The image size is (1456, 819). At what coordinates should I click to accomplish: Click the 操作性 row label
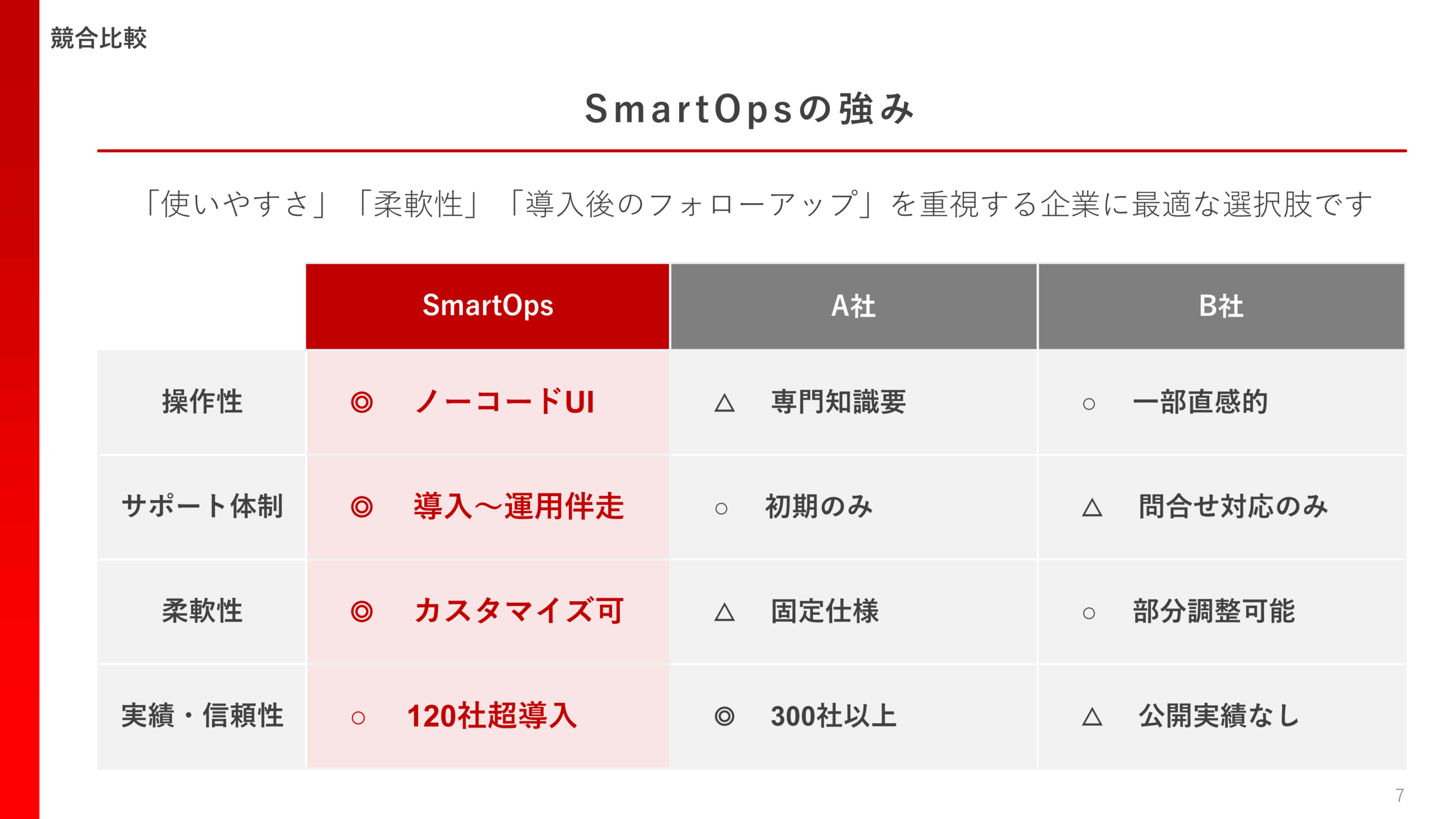point(202,402)
